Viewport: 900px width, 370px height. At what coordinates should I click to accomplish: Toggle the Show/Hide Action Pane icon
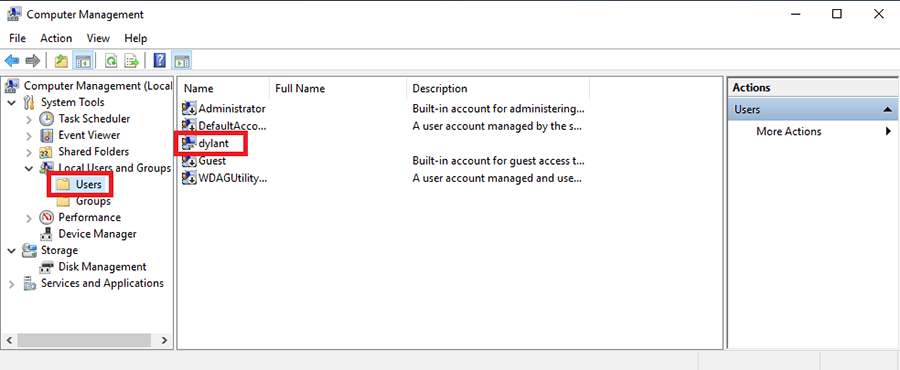click(182, 61)
